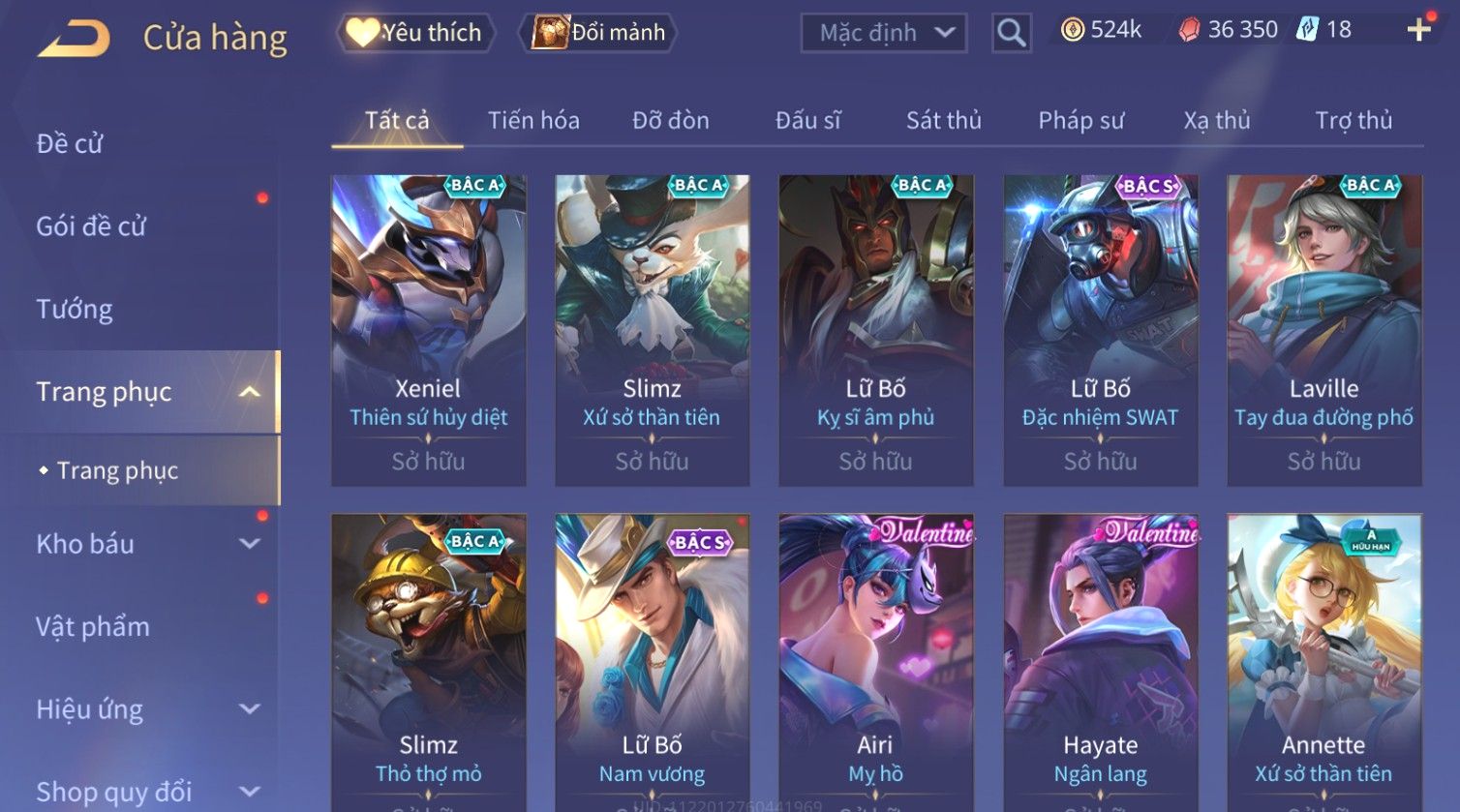Select the Tiến hóa tab
Viewport: 1460px width, 812px height.
(x=533, y=120)
